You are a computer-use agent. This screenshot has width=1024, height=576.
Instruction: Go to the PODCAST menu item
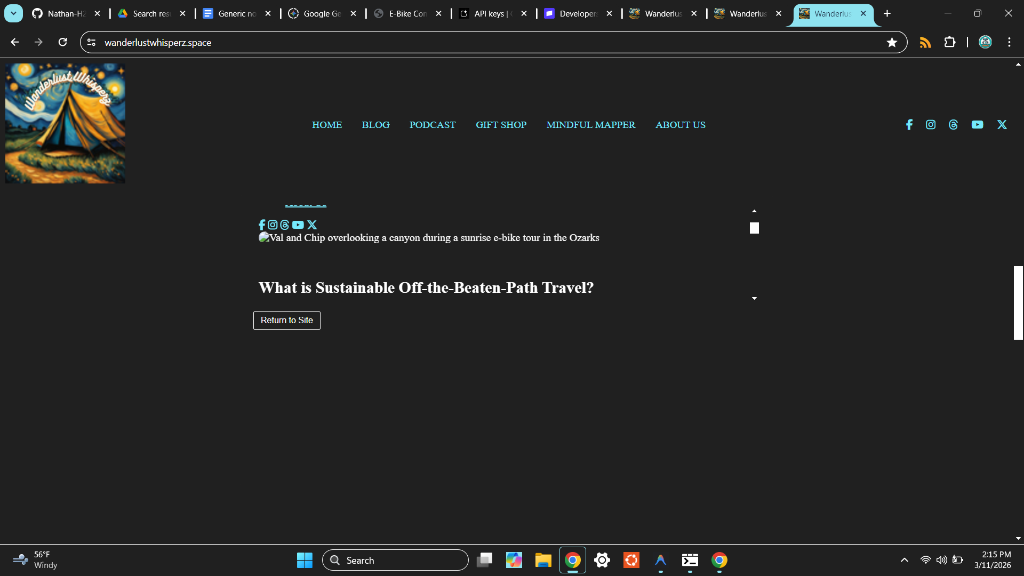[432, 125]
